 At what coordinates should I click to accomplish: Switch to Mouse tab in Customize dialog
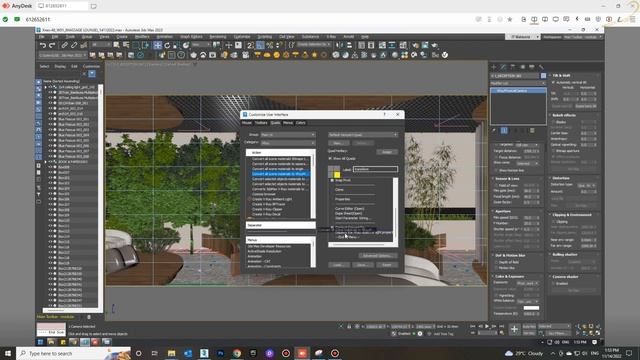247,123
